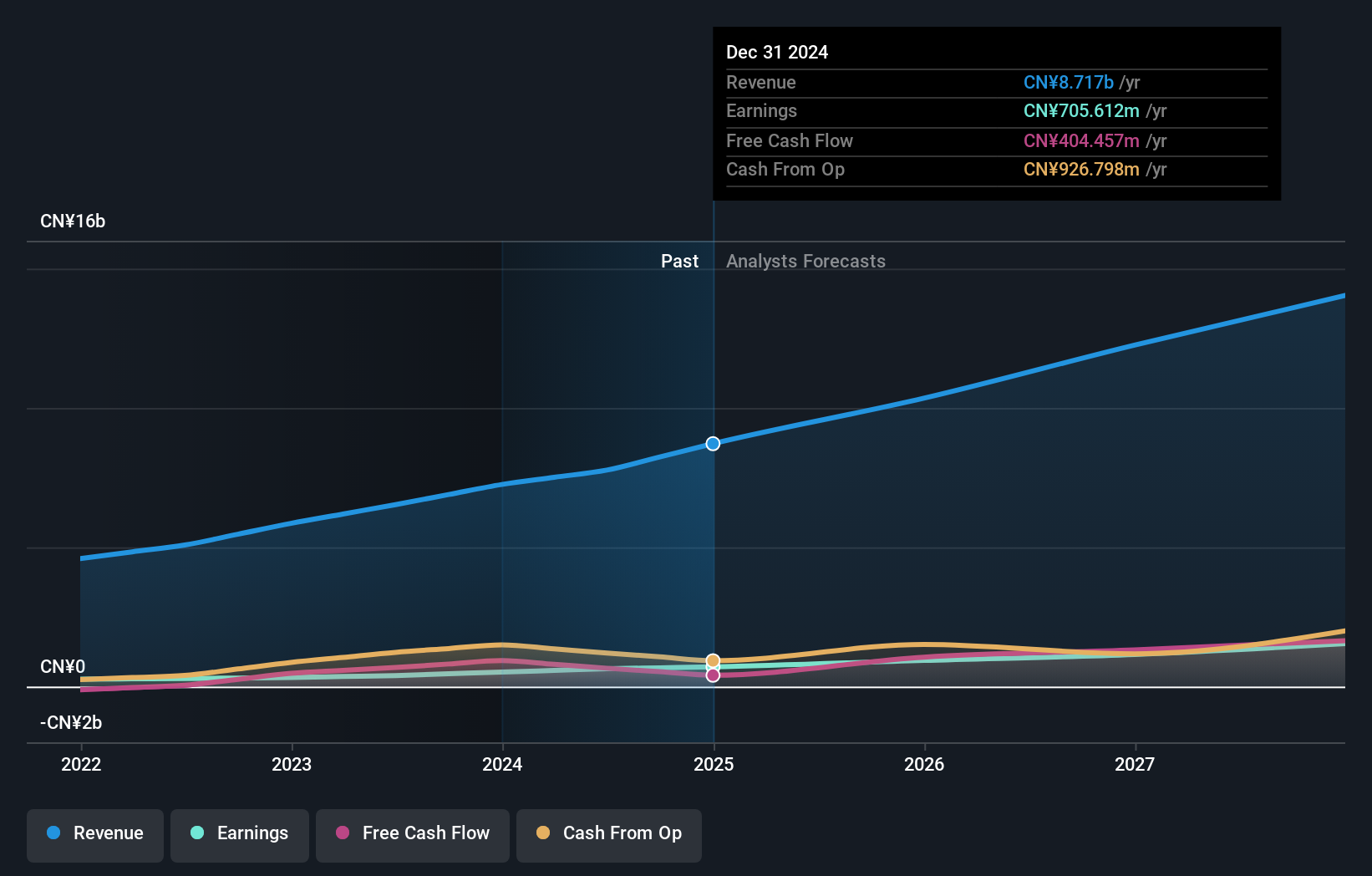The height and width of the screenshot is (876, 1372).
Task: Click the Free Cash Flow marker at 2025
Action: [x=713, y=675]
